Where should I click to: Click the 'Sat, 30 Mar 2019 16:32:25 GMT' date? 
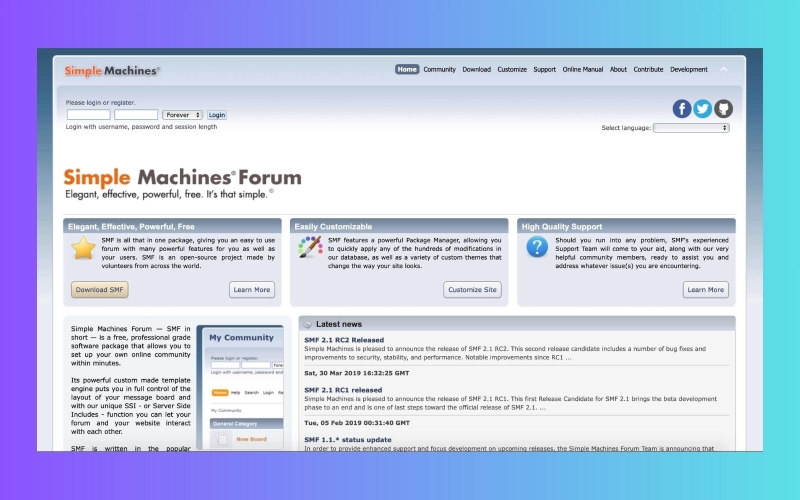point(357,373)
